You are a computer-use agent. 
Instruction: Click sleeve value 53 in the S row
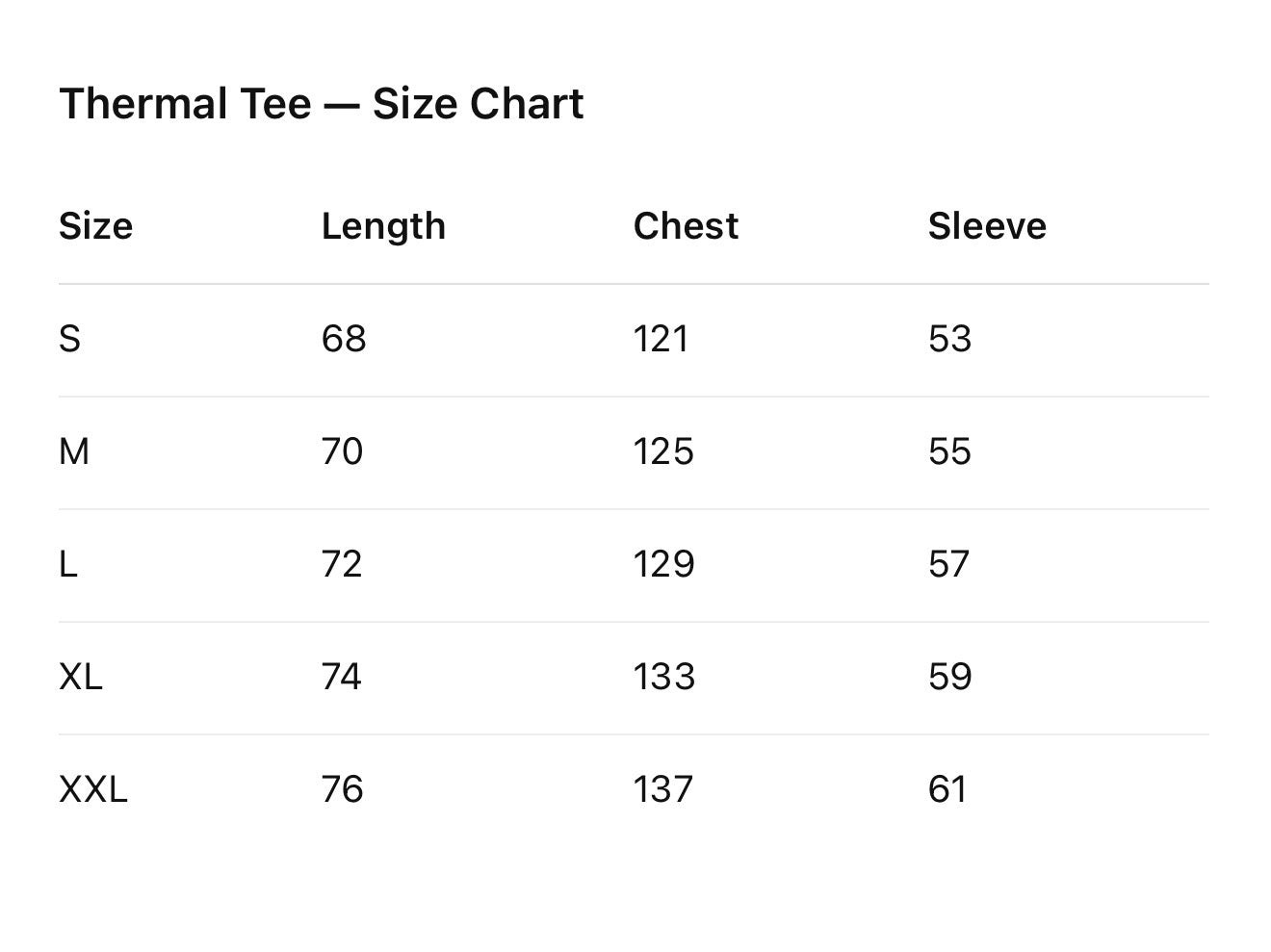click(949, 339)
